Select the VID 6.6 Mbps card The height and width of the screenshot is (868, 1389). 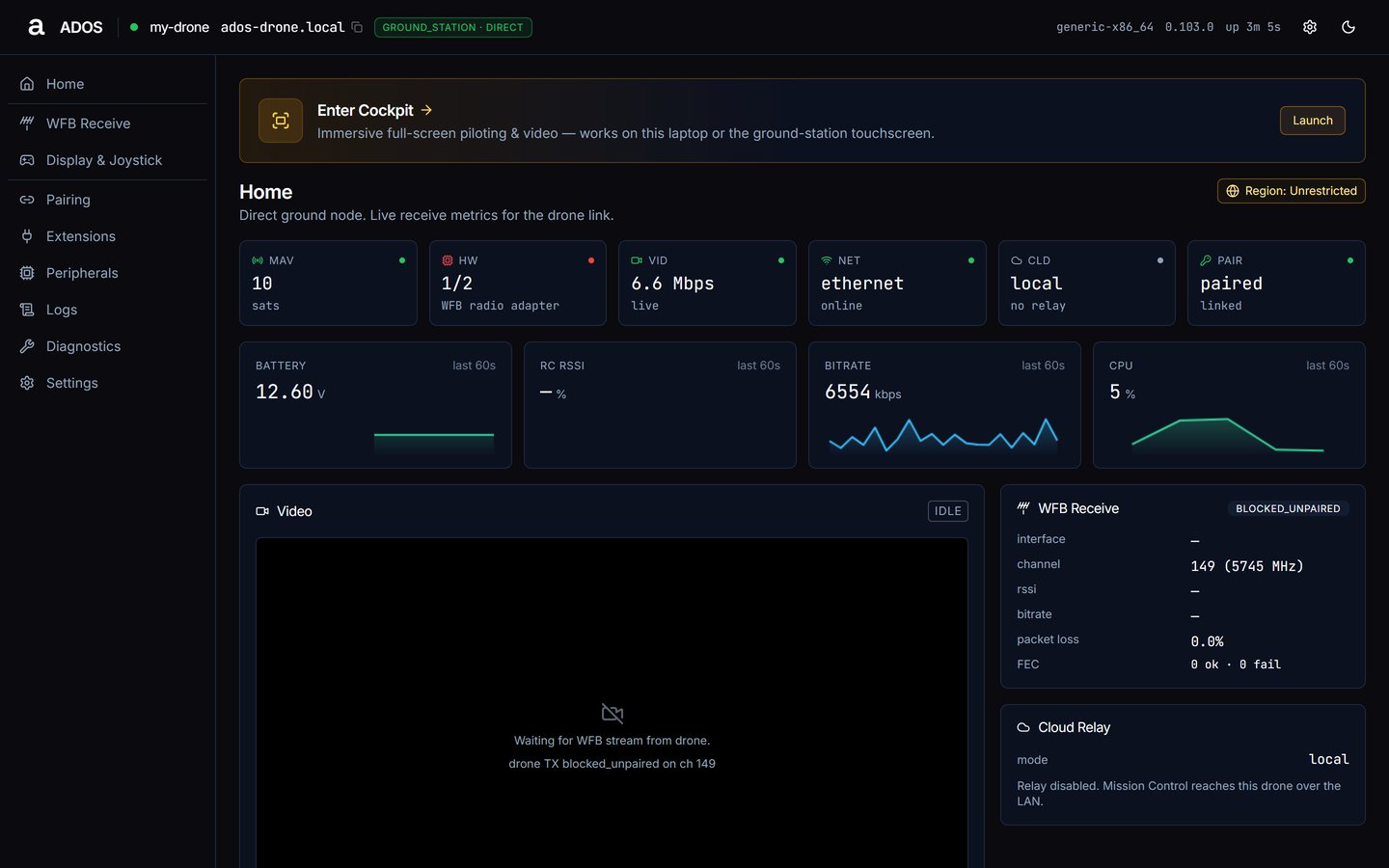707,283
